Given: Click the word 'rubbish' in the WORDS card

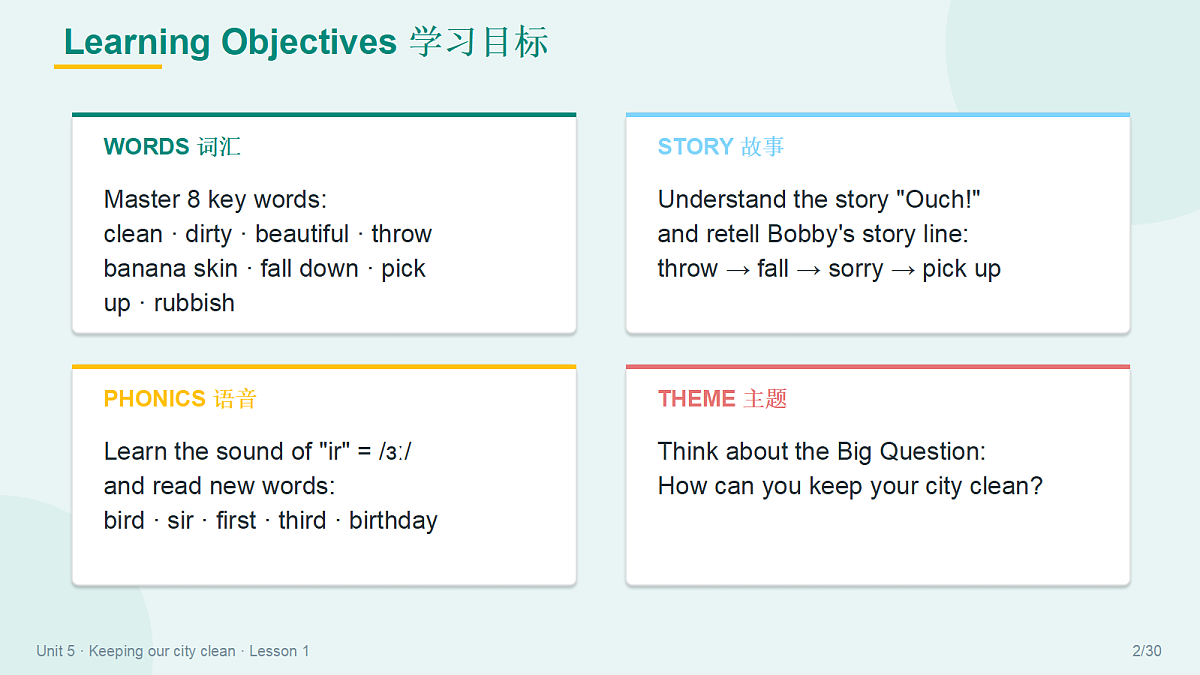Looking at the screenshot, I should 194,303.
